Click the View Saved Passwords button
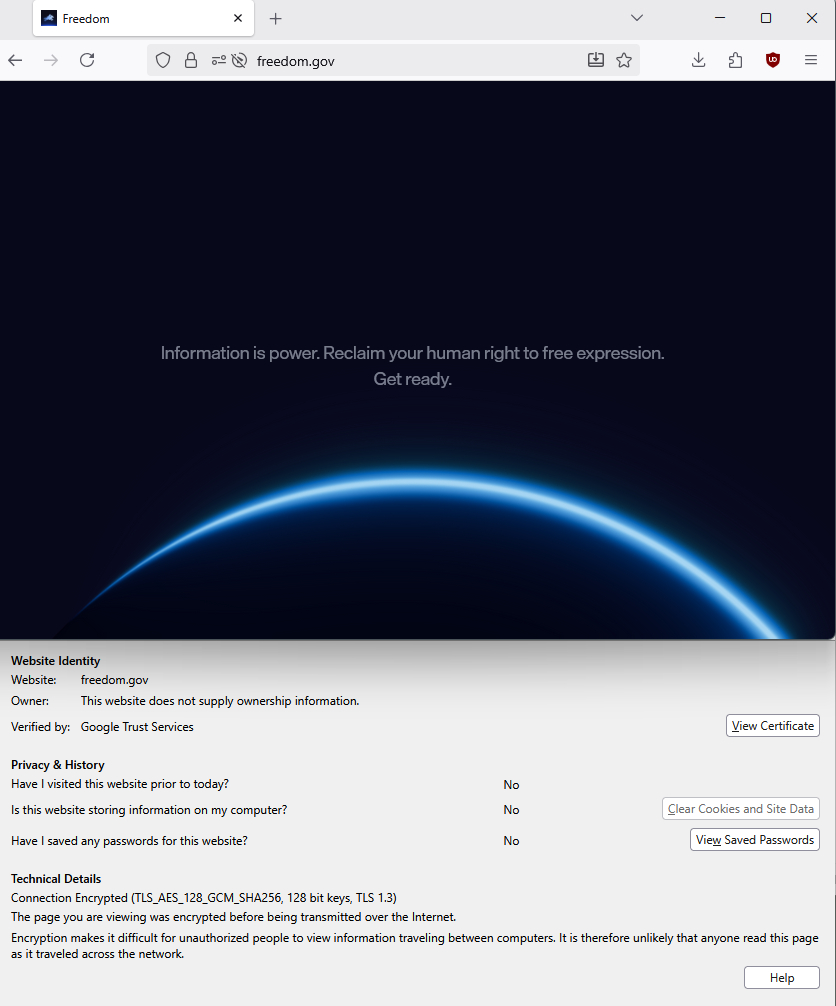The height and width of the screenshot is (1006, 836). tap(754, 840)
